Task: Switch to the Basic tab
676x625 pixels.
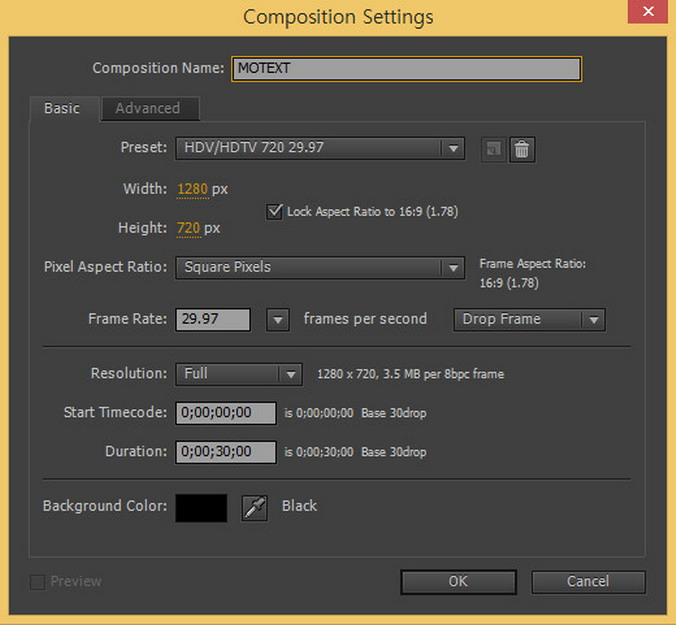Action: pos(62,108)
